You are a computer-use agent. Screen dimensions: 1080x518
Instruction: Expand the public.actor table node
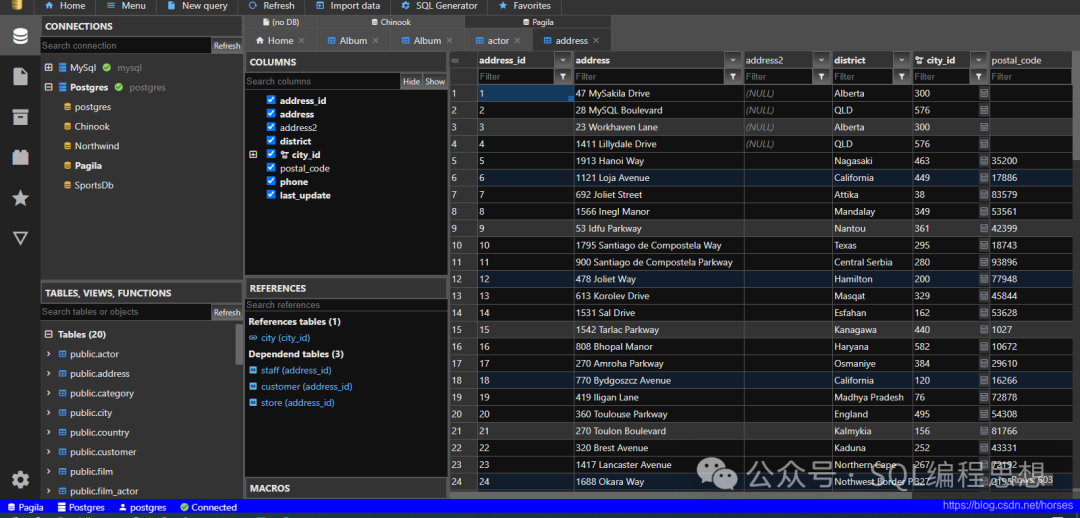48,354
